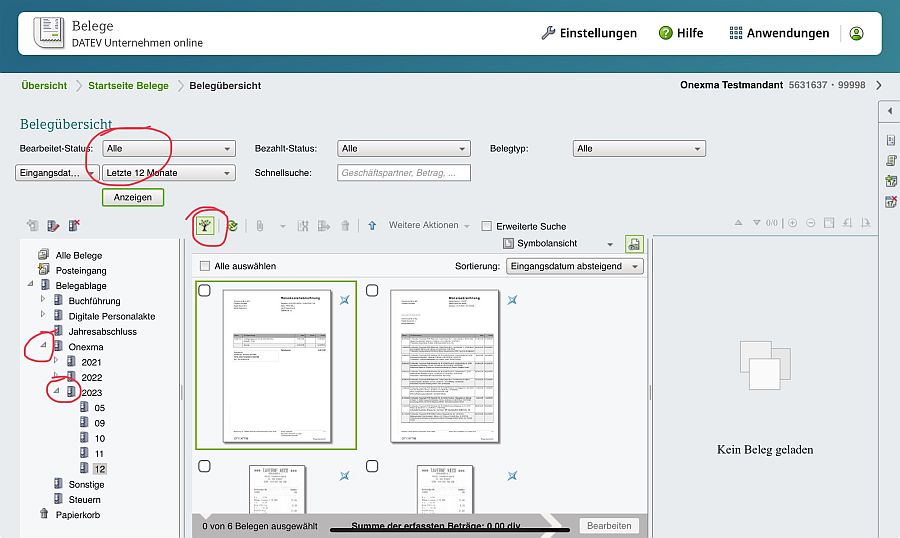Click the blue upload arrow icon
The width and height of the screenshot is (900, 538).
click(372, 226)
